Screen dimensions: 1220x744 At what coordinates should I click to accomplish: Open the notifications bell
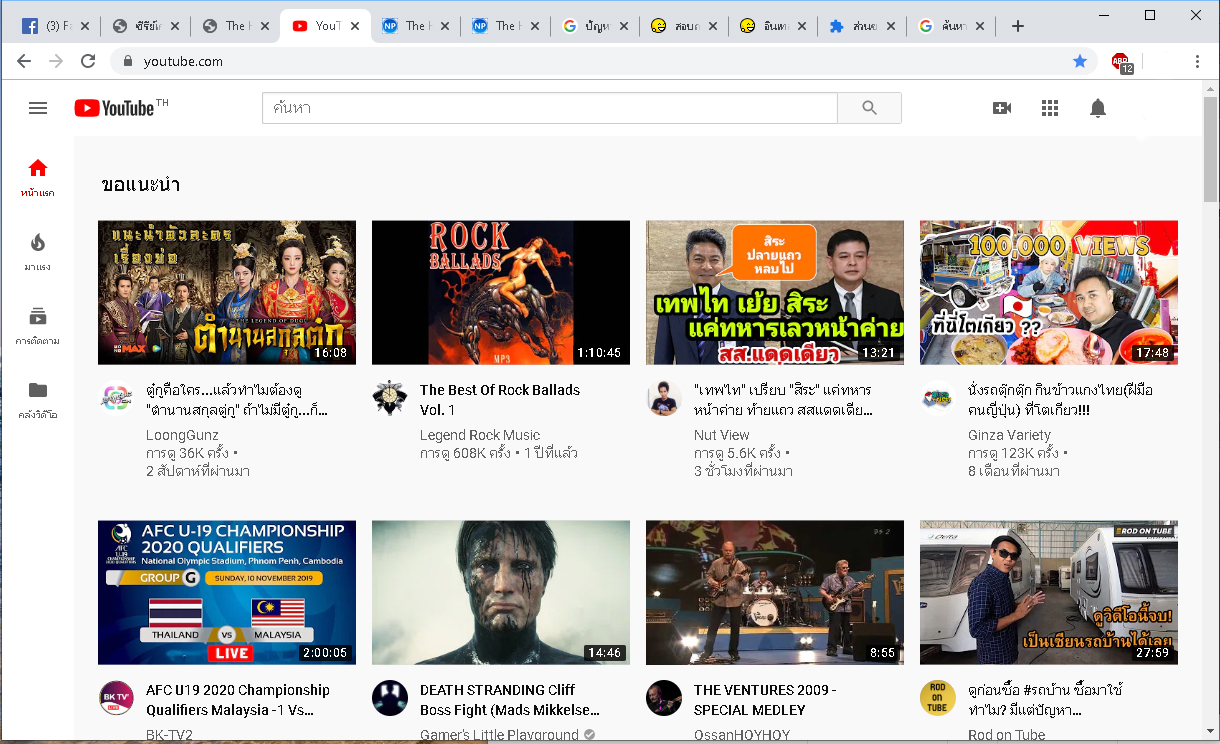(1098, 108)
